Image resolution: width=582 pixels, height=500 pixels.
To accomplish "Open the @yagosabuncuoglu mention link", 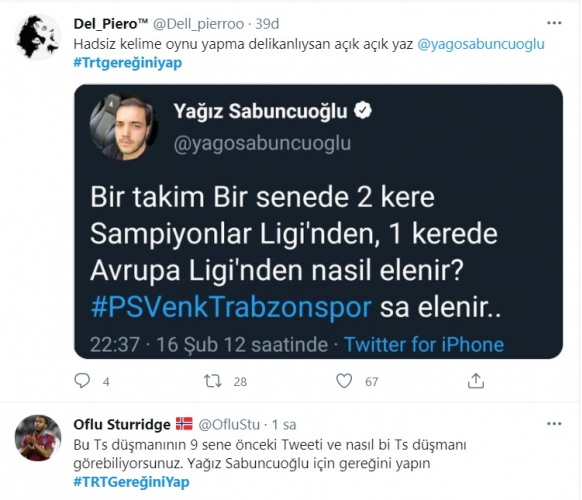I will click(x=481, y=44).
